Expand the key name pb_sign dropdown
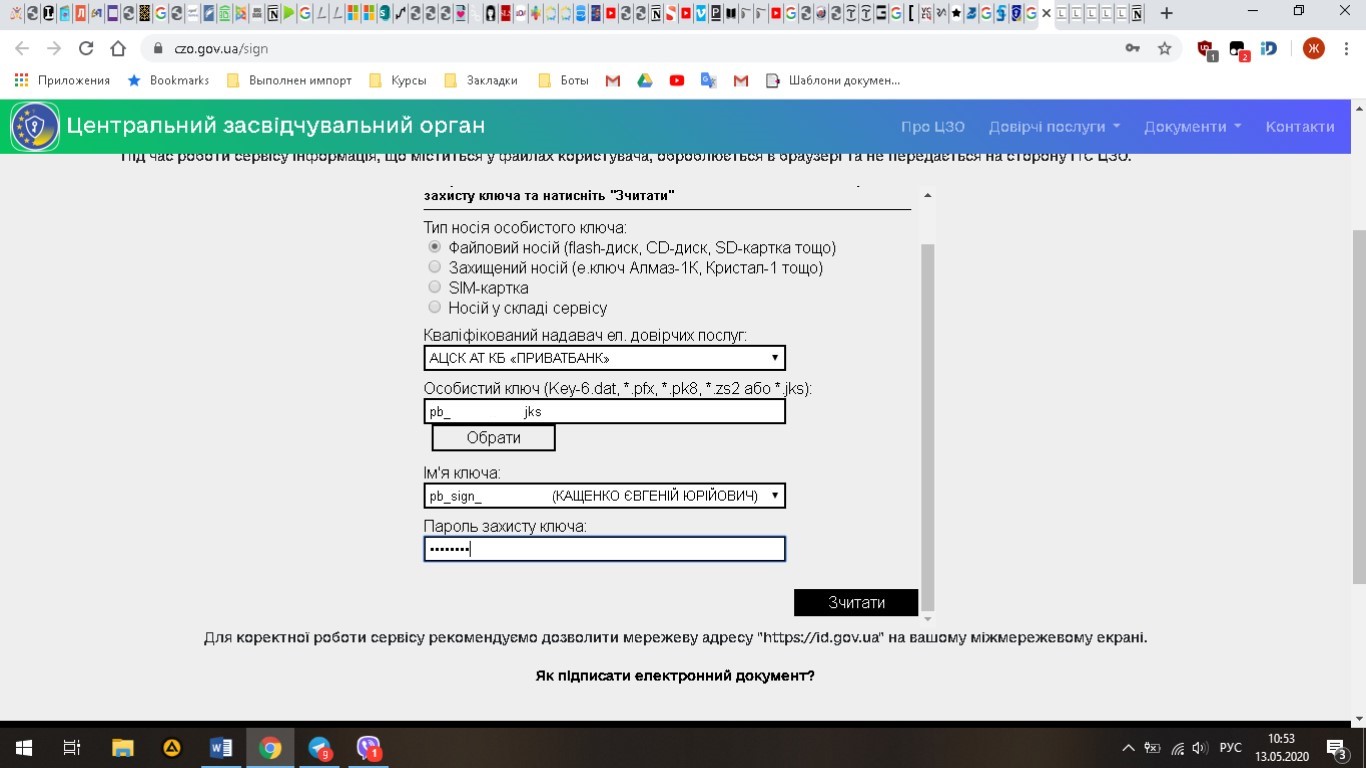This screenshot has height=768, width=1366. click(x=604, y=496)
